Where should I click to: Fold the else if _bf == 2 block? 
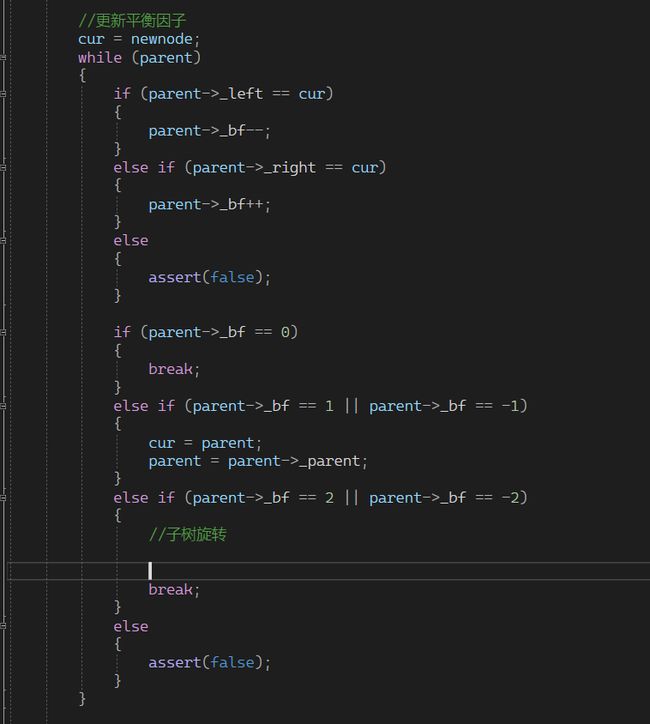tap(4, 498)
